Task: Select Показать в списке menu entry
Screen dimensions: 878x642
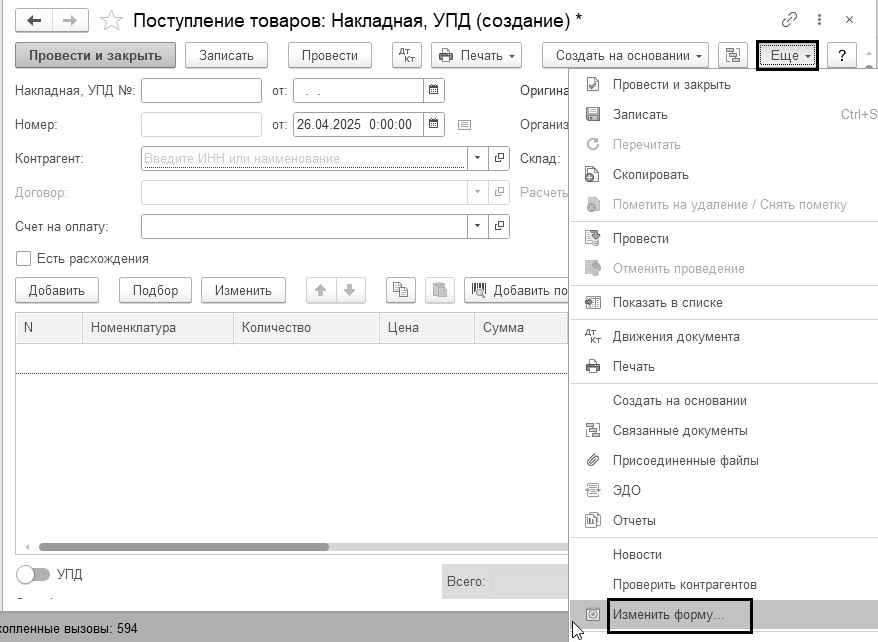Action: [723, 303]
